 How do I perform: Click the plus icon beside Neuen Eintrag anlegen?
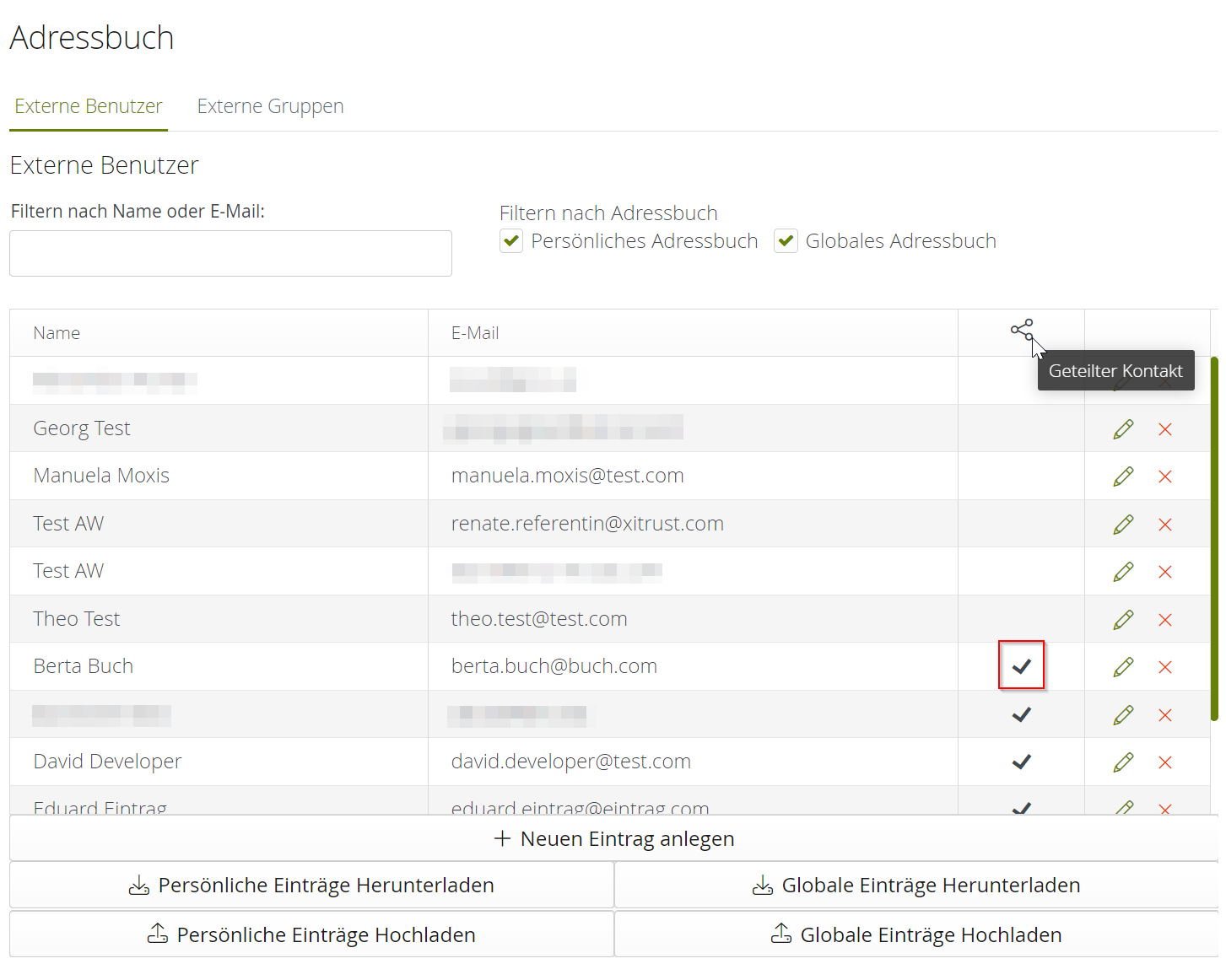503,838
